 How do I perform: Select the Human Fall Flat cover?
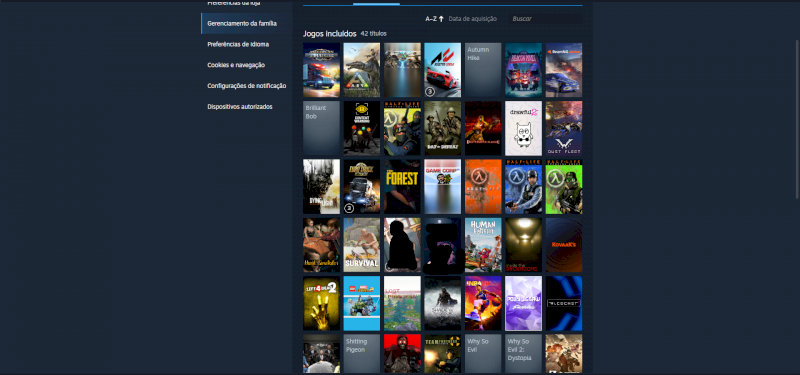point(483,245)
